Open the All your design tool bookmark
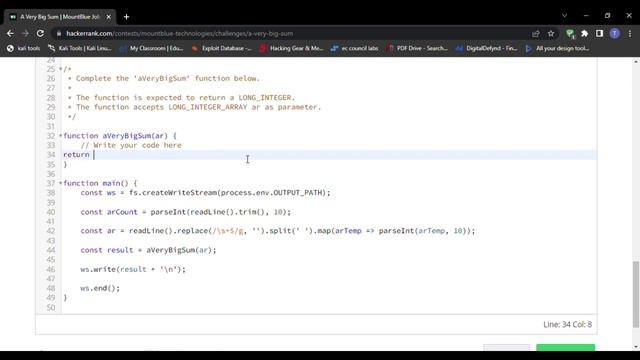This screenshot has width=640, height=360. [x=557, y=48]
